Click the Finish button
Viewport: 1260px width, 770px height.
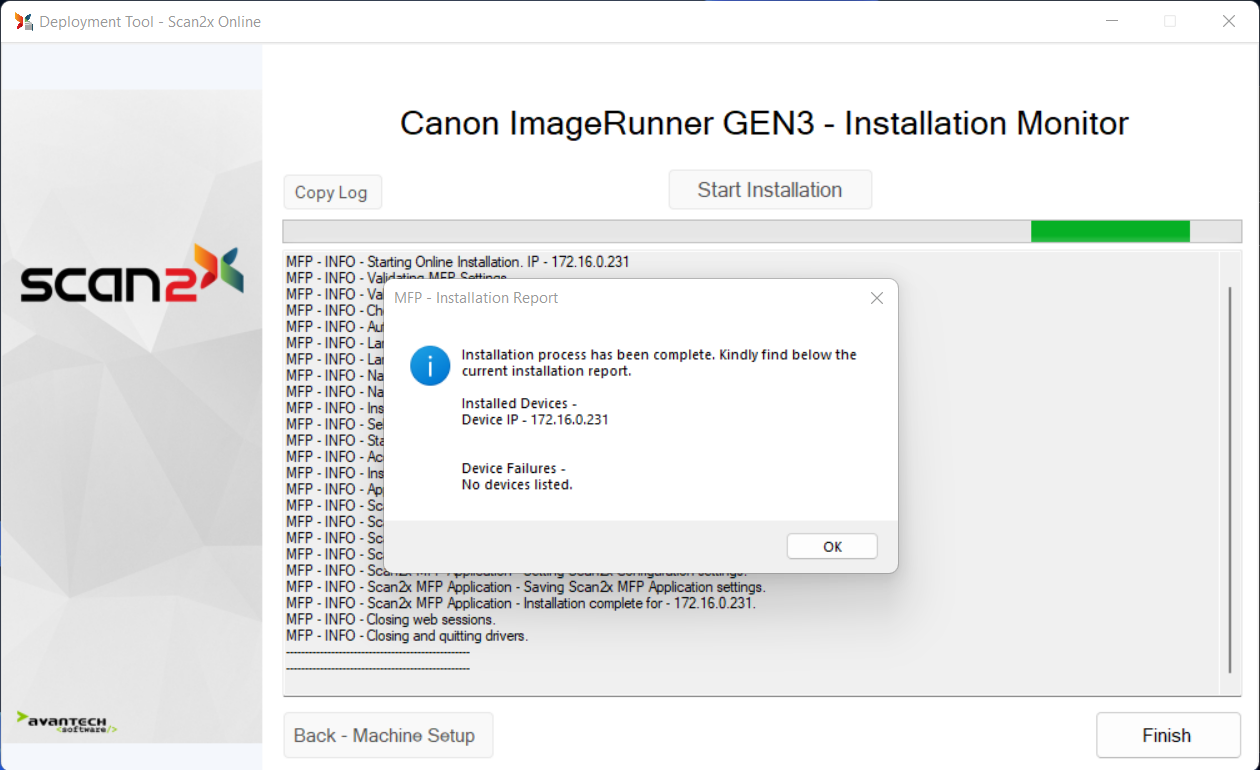coord(1167,735)
